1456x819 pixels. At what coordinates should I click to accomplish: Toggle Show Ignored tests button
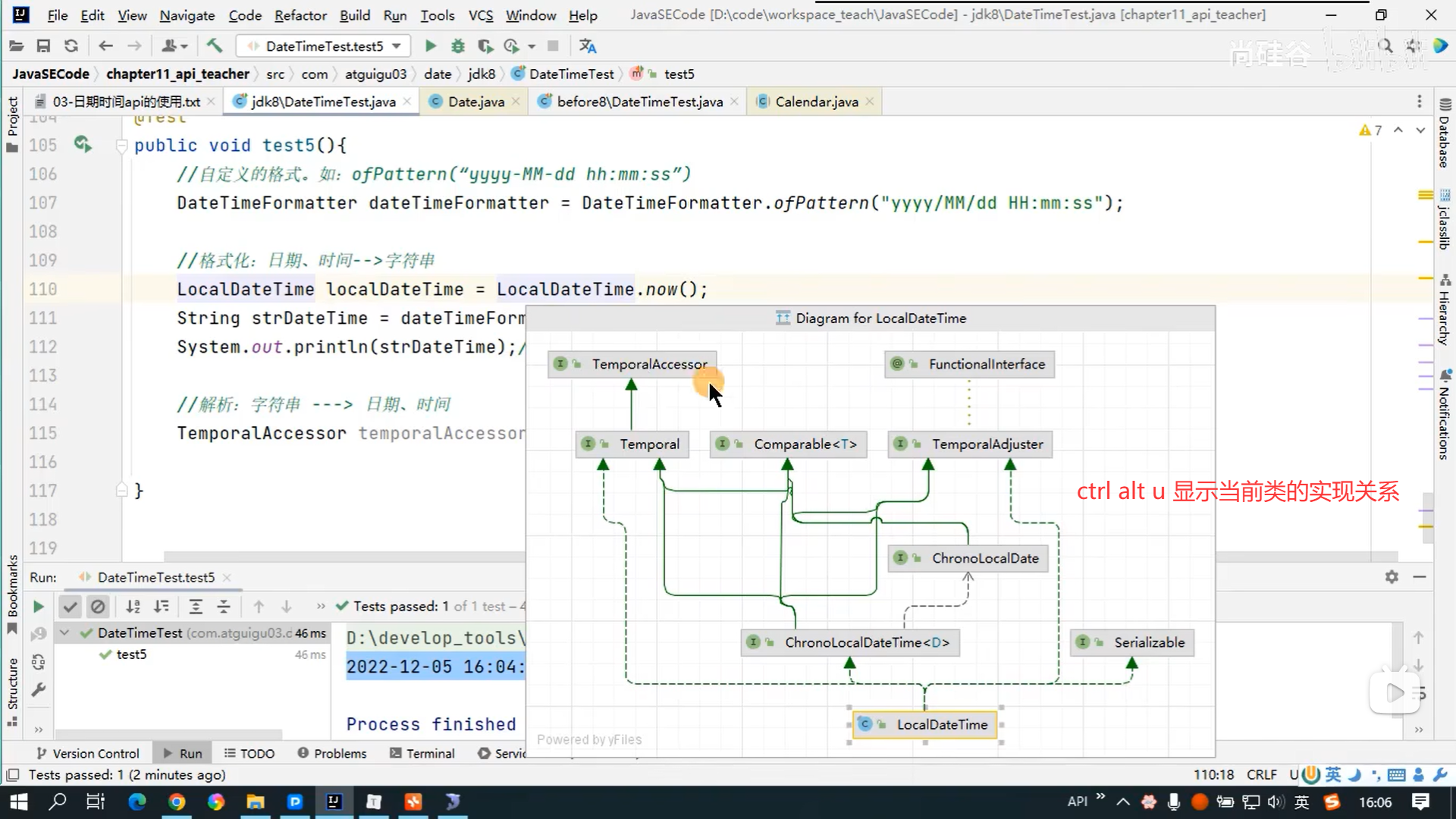[98, 607]
